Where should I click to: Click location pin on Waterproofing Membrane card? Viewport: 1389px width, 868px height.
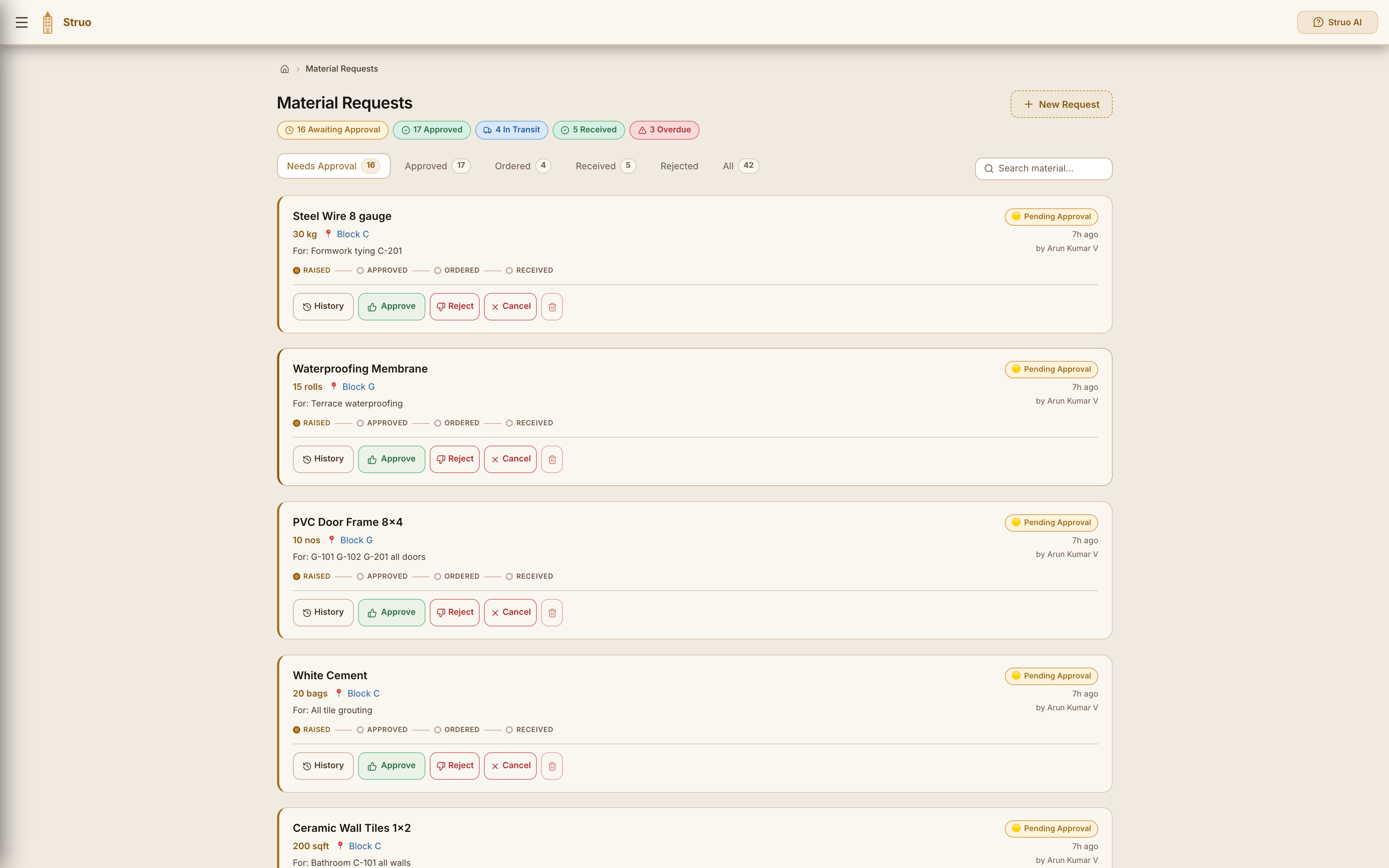pyautogui.click(x=334, y=386)
